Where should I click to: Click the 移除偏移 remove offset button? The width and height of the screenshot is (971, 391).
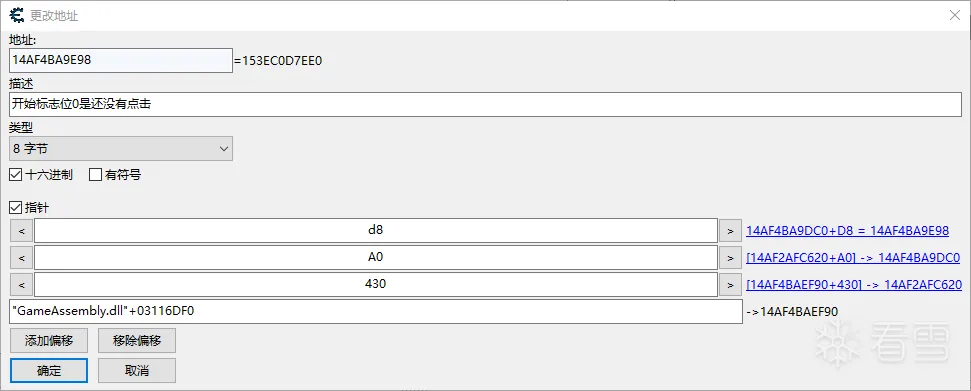pos(137,340)
